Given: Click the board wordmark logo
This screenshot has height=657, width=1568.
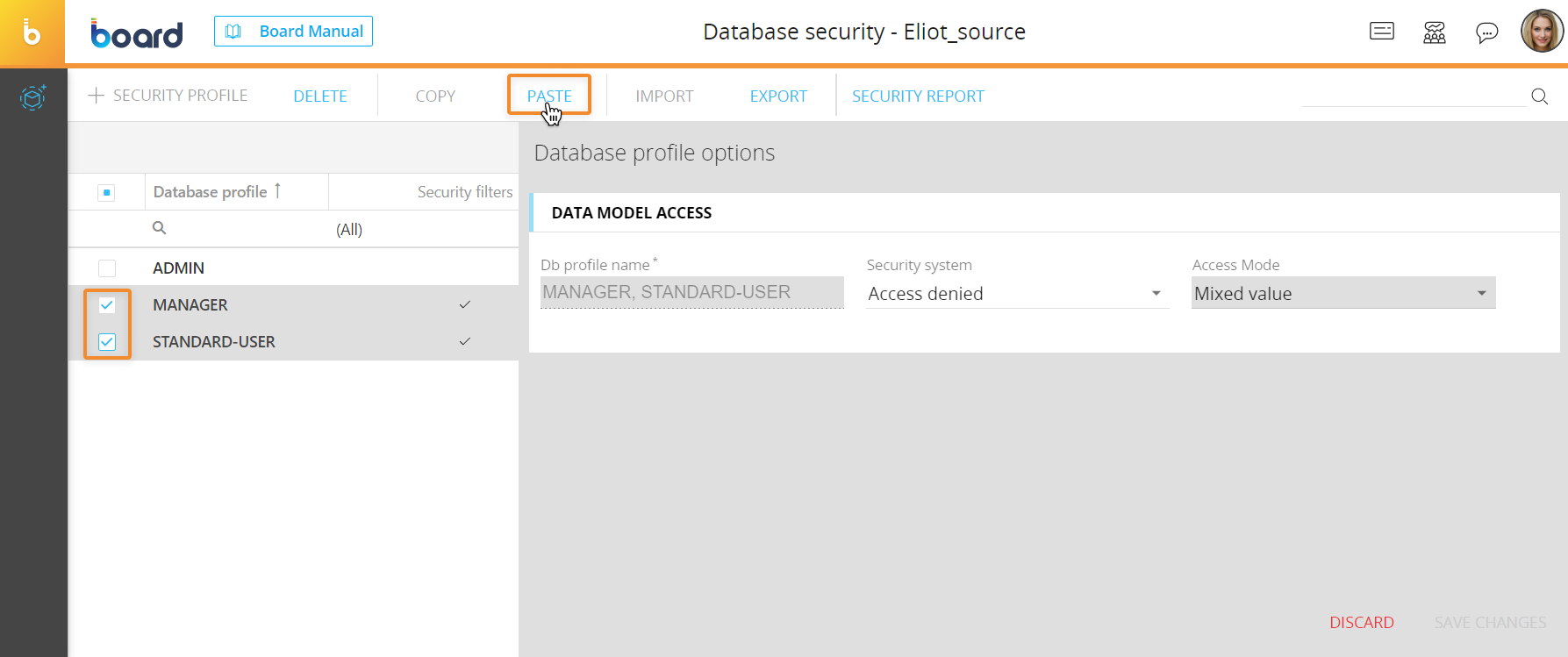Looking at the screenshot, I should 137,33.
